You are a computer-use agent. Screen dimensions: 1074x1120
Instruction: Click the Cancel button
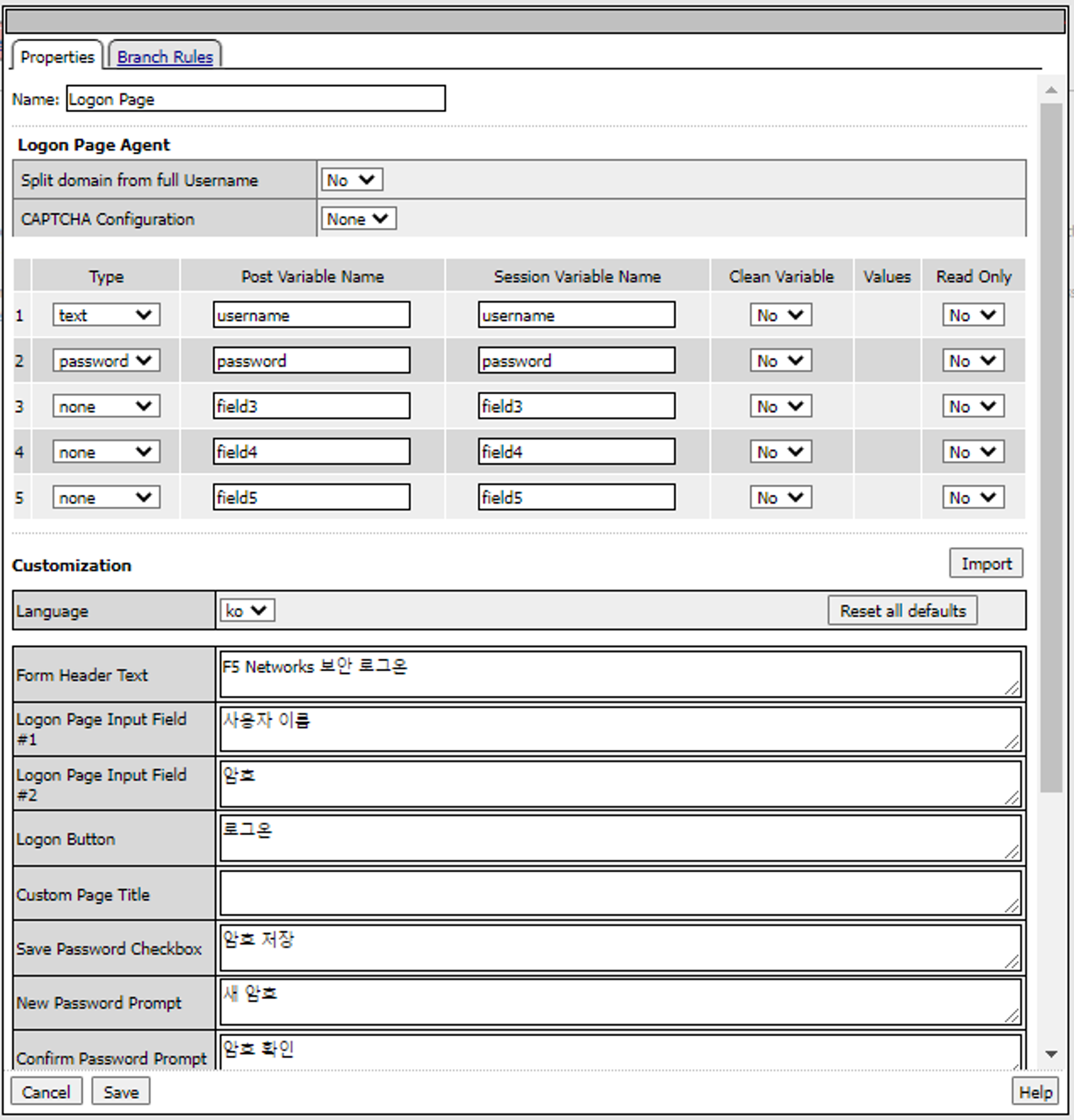point(46,1092)
